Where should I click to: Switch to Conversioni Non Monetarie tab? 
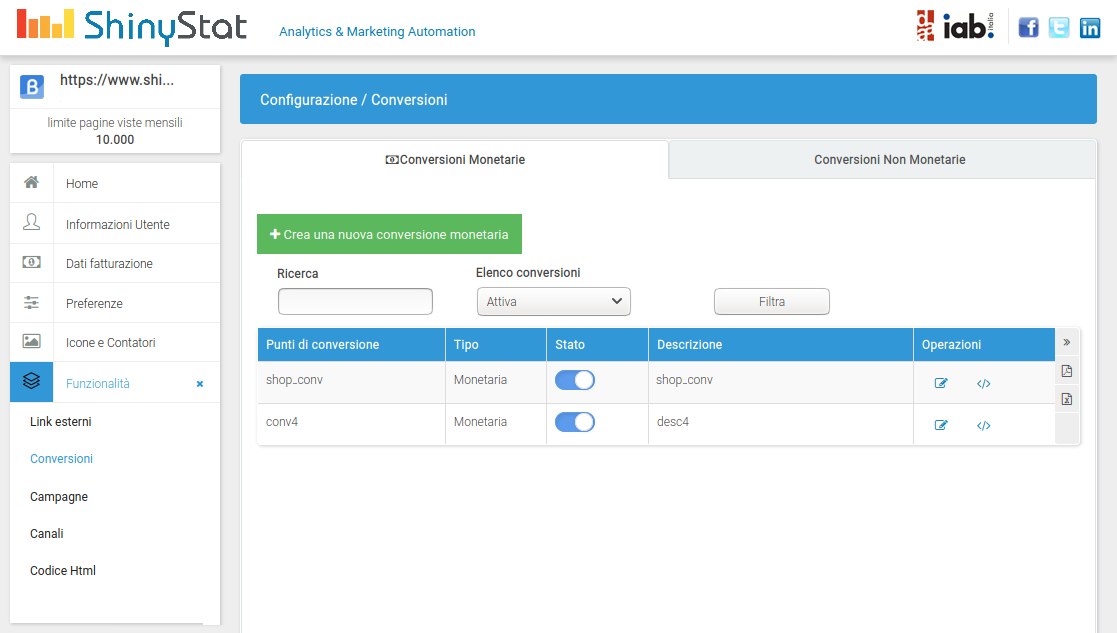[889, 160]
